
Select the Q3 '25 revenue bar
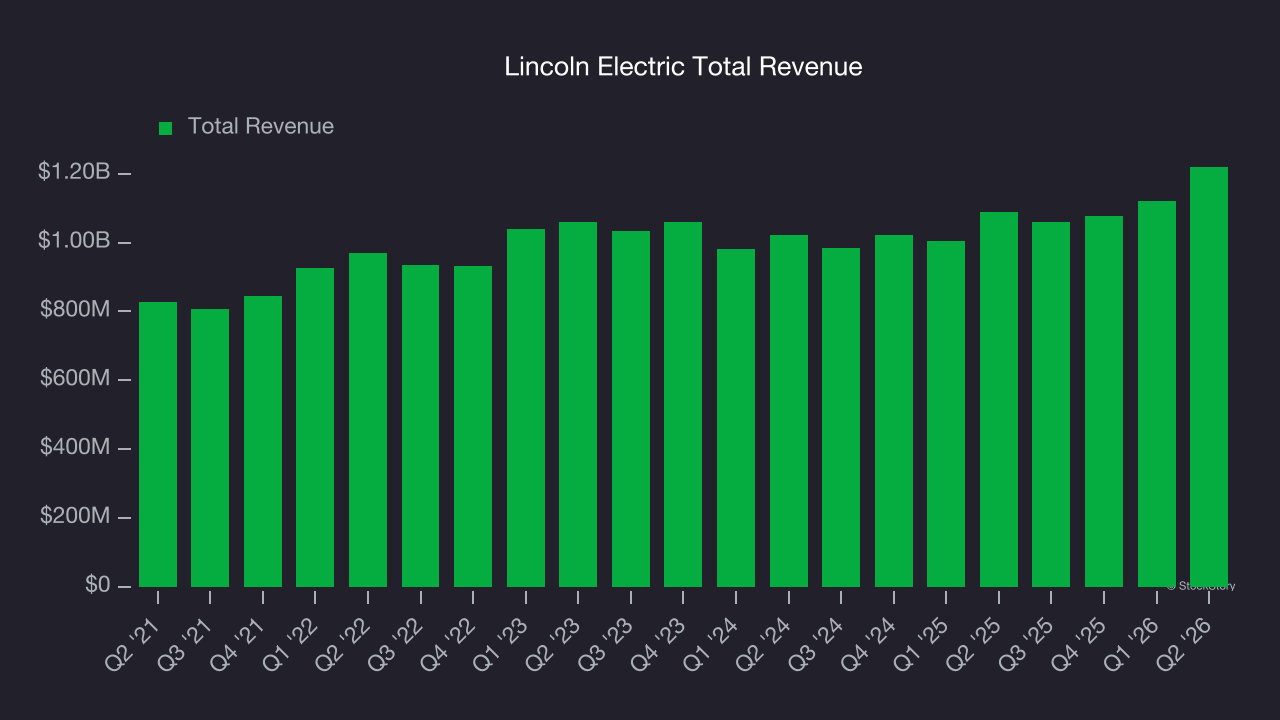[1051, 404]
